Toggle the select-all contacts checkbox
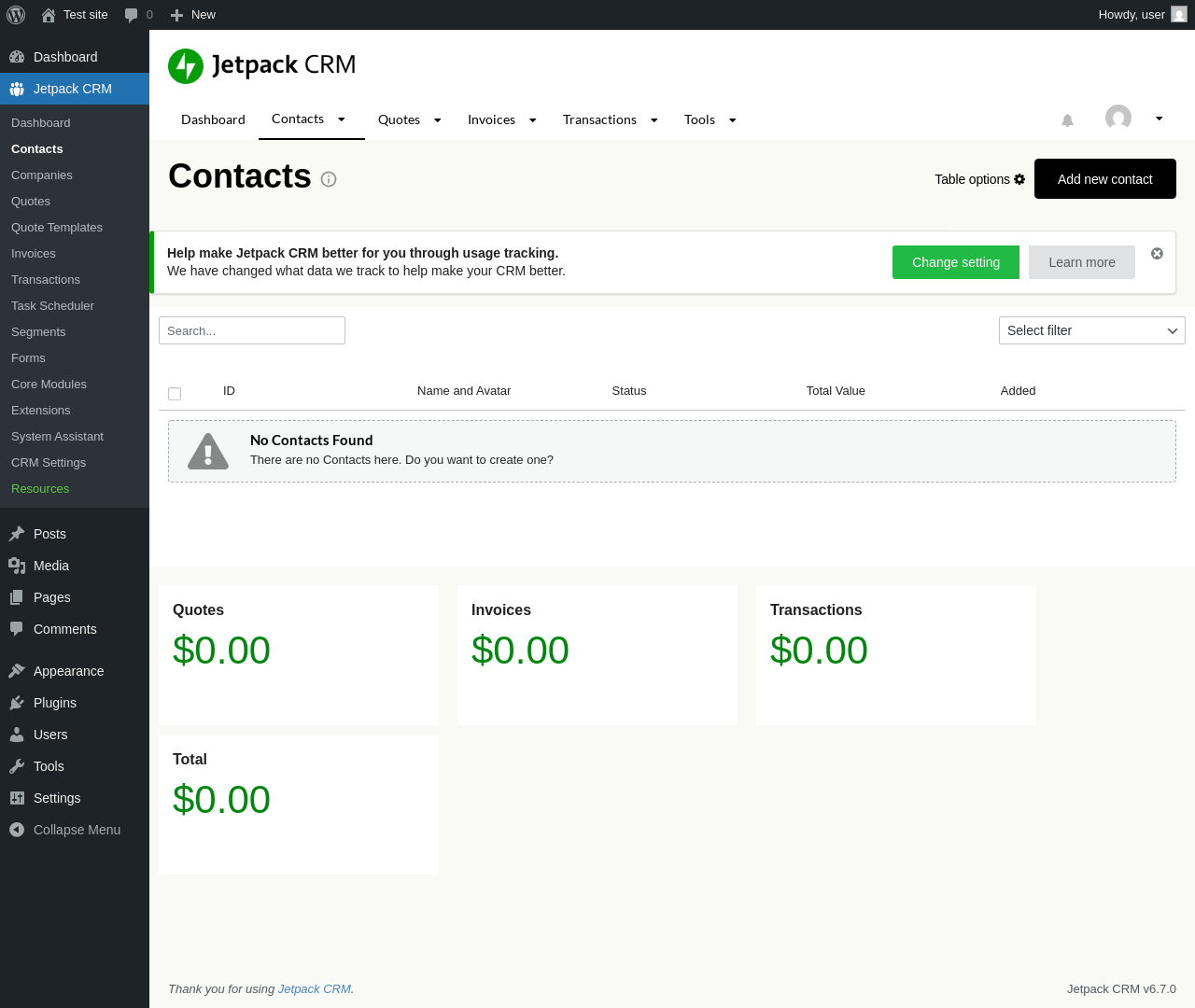This screenshot has width=1195, height=1008. point(175,394)
